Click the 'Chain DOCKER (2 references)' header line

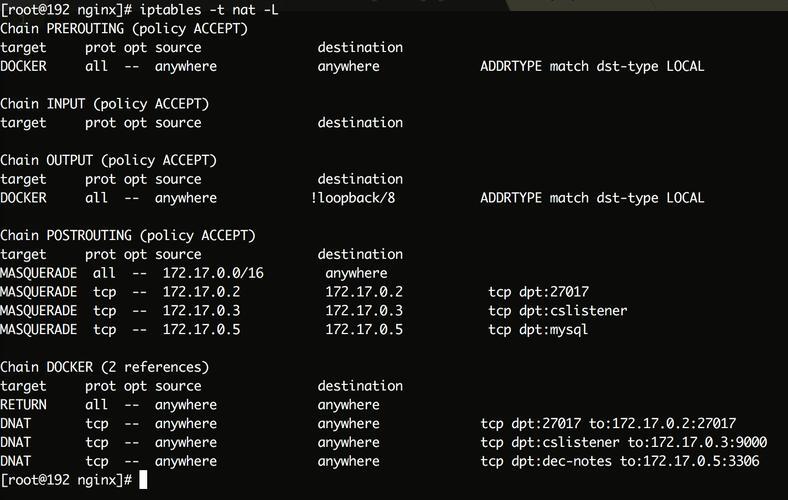tap(105, 367)
